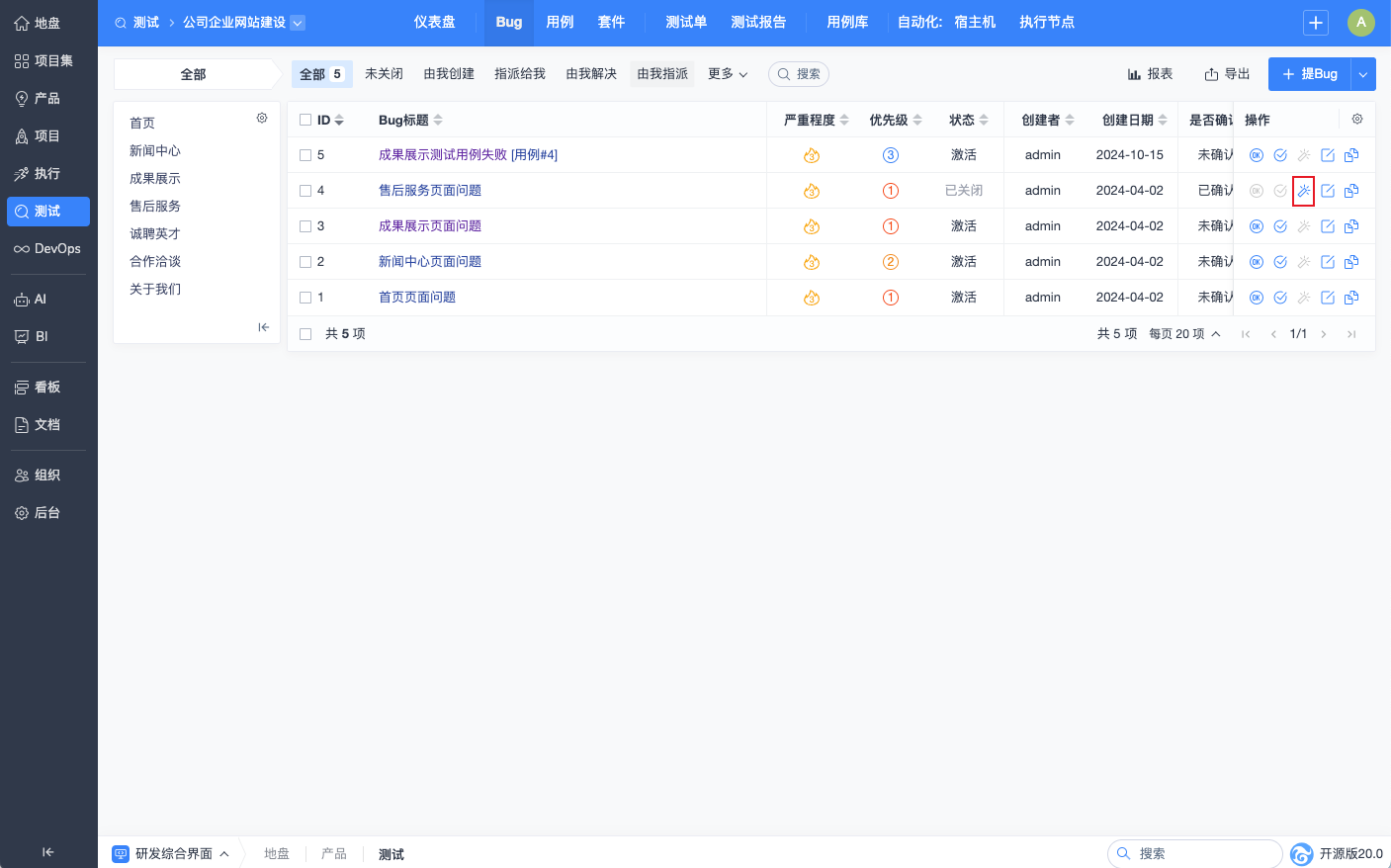Filter bugs by 由我创建
Screen dimensions: 1391x868
click(x=449, y=74)
